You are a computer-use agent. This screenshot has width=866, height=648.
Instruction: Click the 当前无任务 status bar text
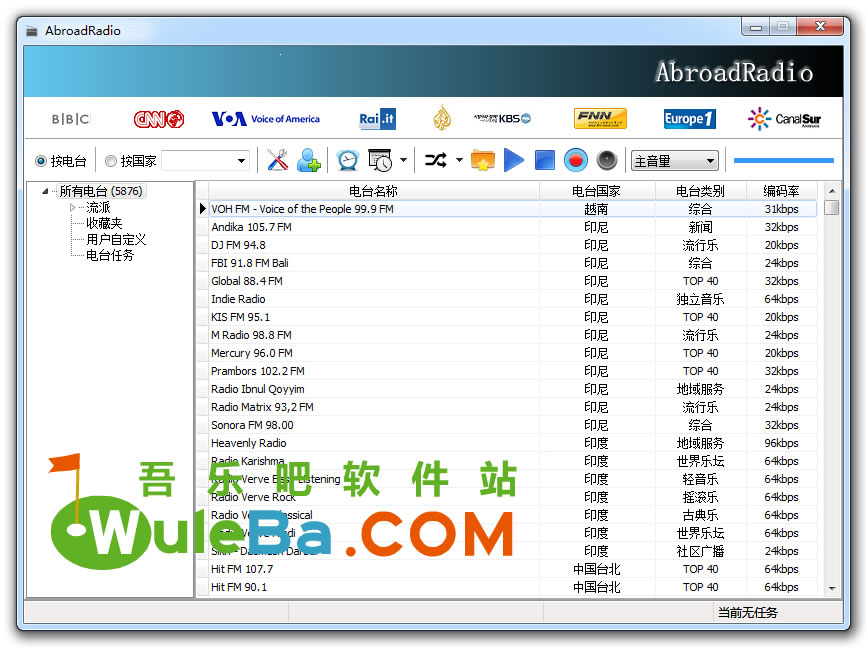point(747,613)
